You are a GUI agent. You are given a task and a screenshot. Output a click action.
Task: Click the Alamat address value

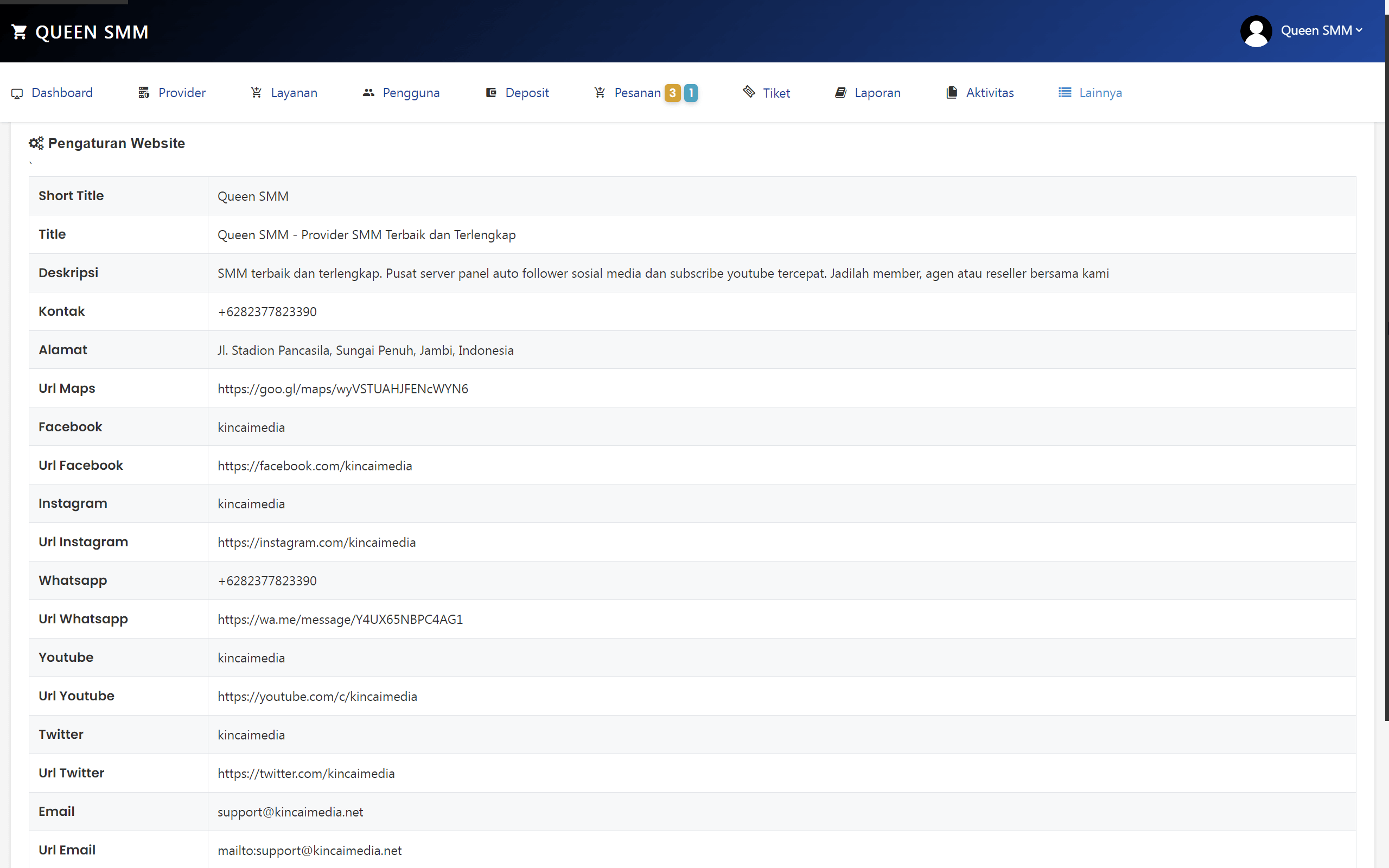(x=366, y=350)
